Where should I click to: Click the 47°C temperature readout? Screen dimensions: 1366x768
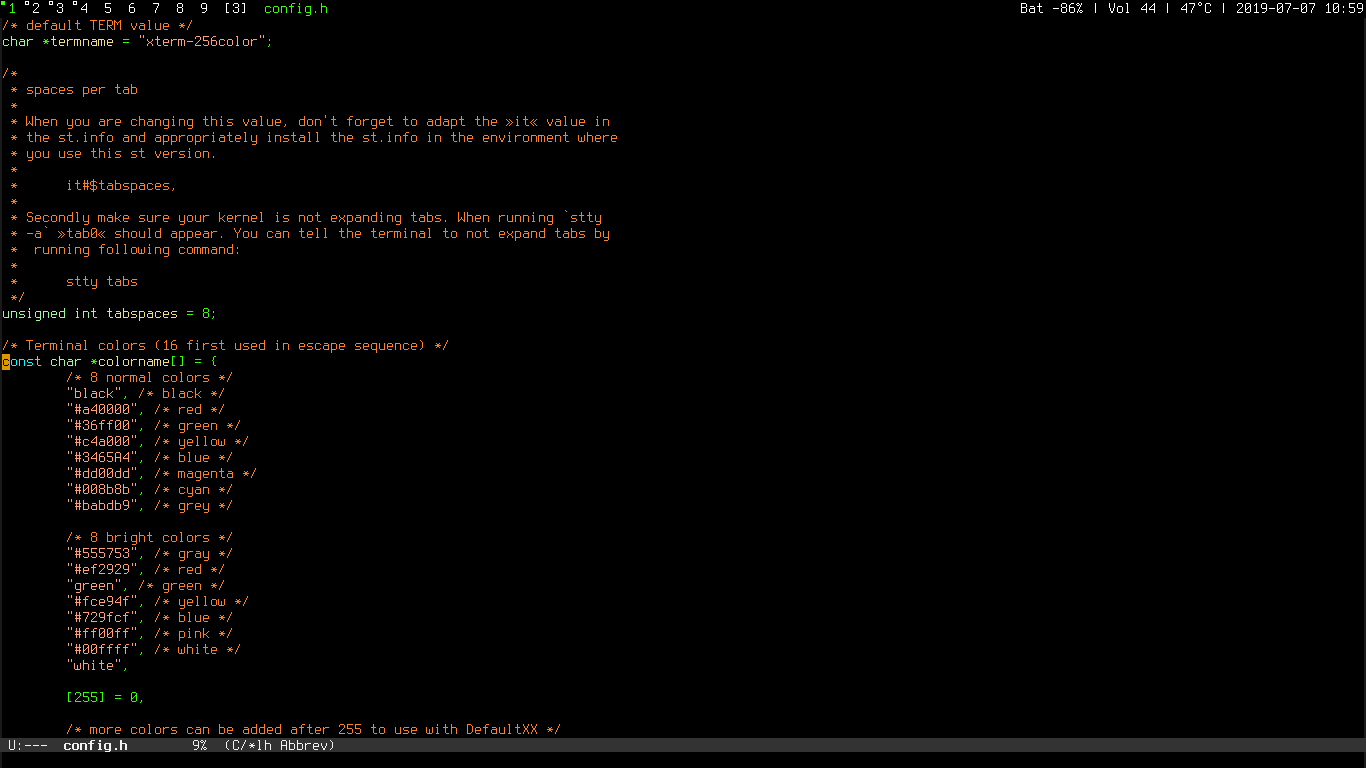pos(1195,9)
